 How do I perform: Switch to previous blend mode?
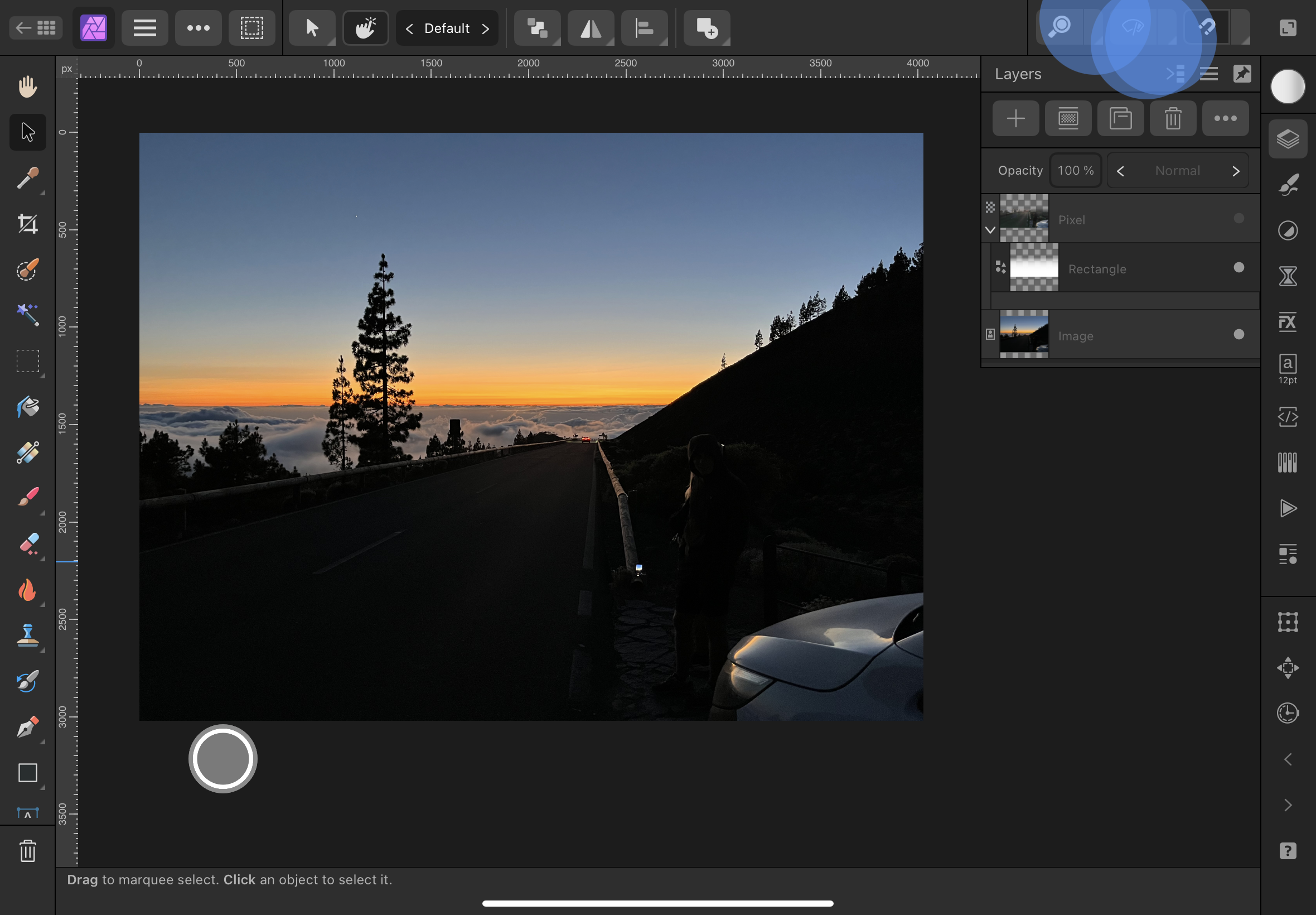[1120, 171]
